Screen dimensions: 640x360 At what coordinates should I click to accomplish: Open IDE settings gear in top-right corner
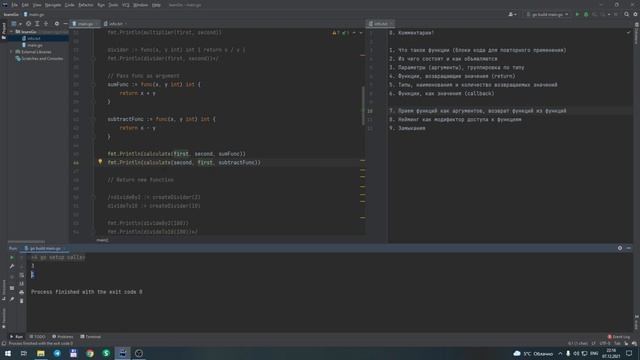[636, 14]
